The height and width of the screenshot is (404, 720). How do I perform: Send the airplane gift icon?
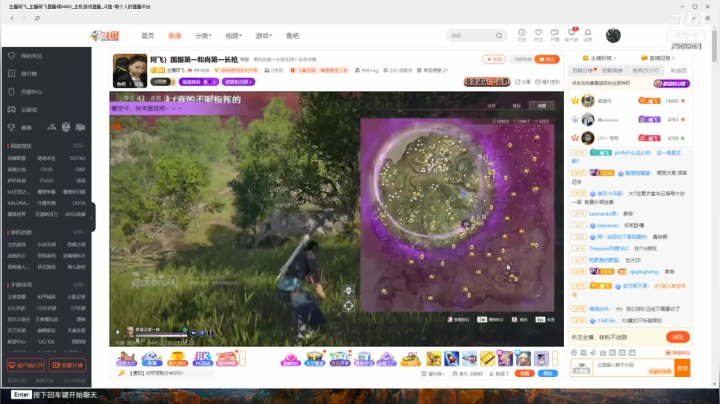469,359
